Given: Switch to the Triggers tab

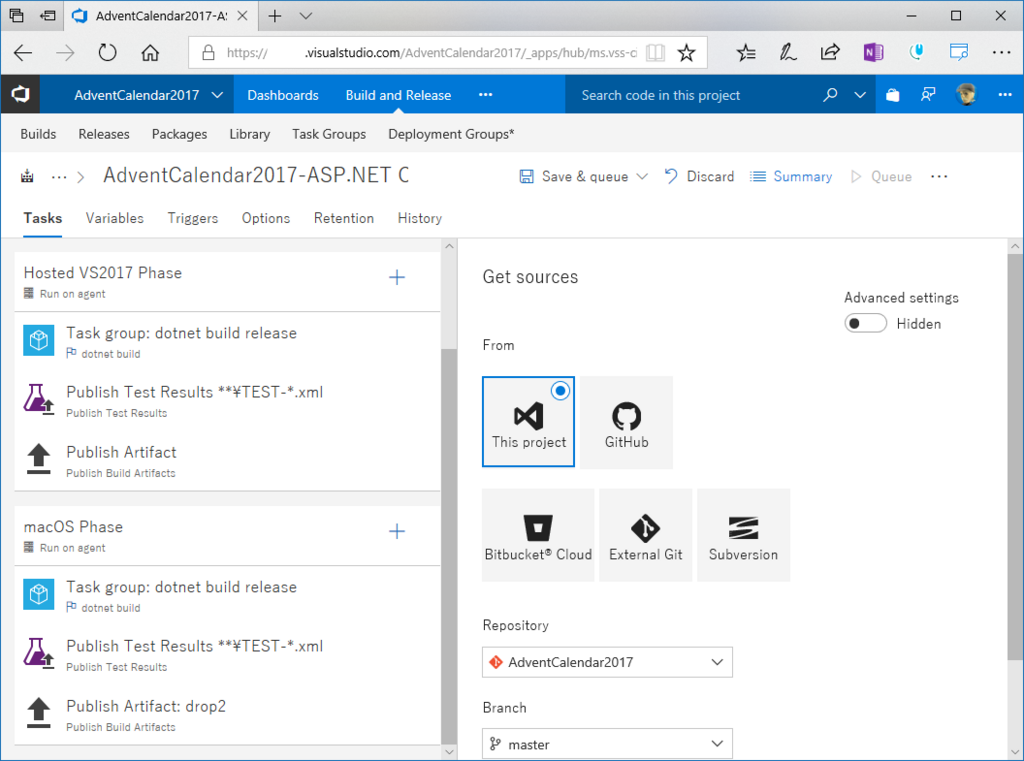Looking at the screenshot, I should pos(193,218).
